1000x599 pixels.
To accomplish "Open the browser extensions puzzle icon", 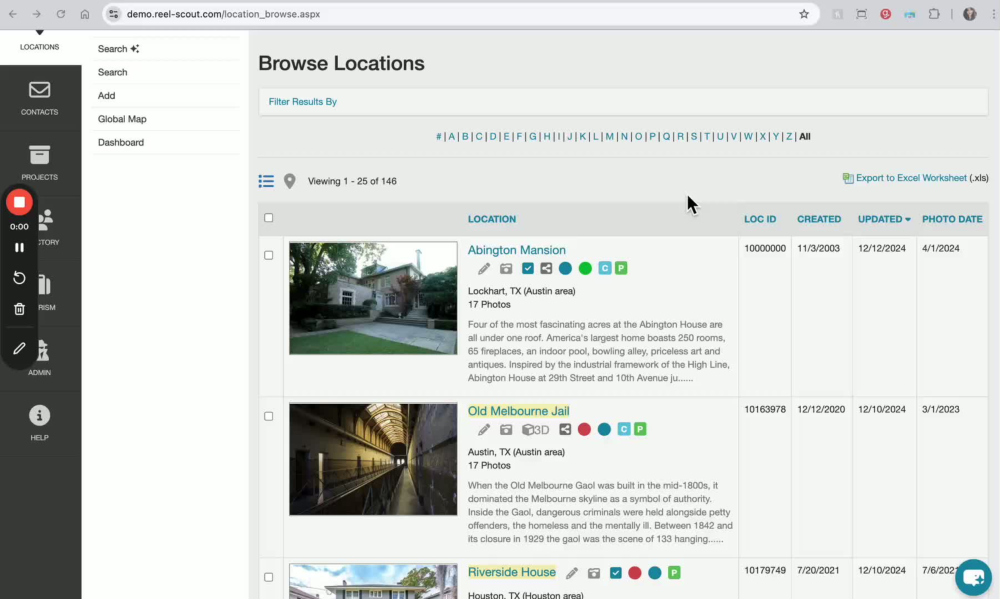I will coord(934,14).
